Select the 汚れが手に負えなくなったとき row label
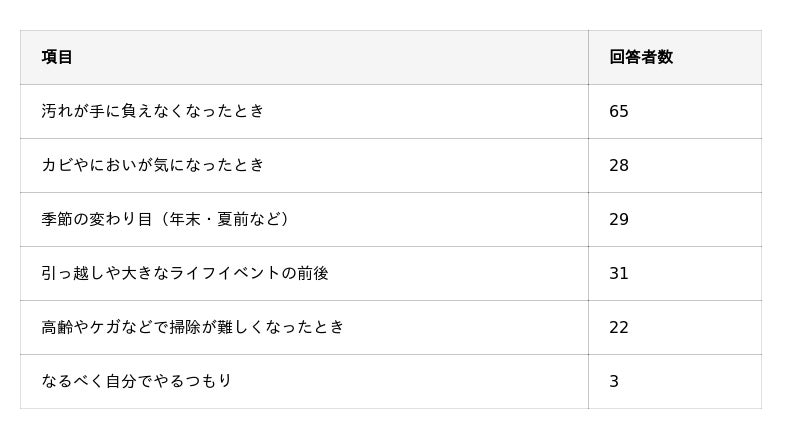This screenshot has height=439, width=800. coord(153,111)
